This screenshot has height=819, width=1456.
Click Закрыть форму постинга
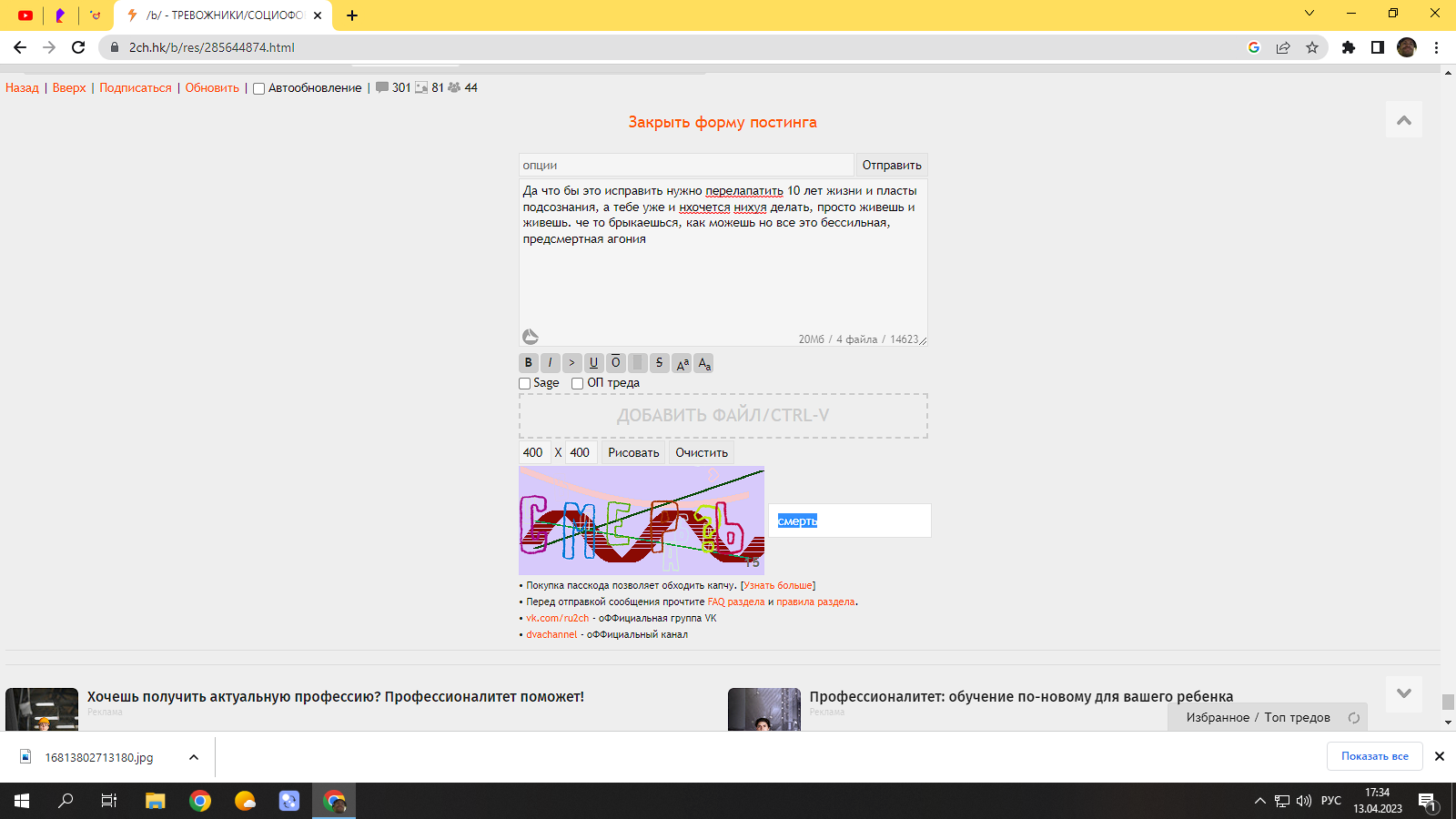[723, 122]
